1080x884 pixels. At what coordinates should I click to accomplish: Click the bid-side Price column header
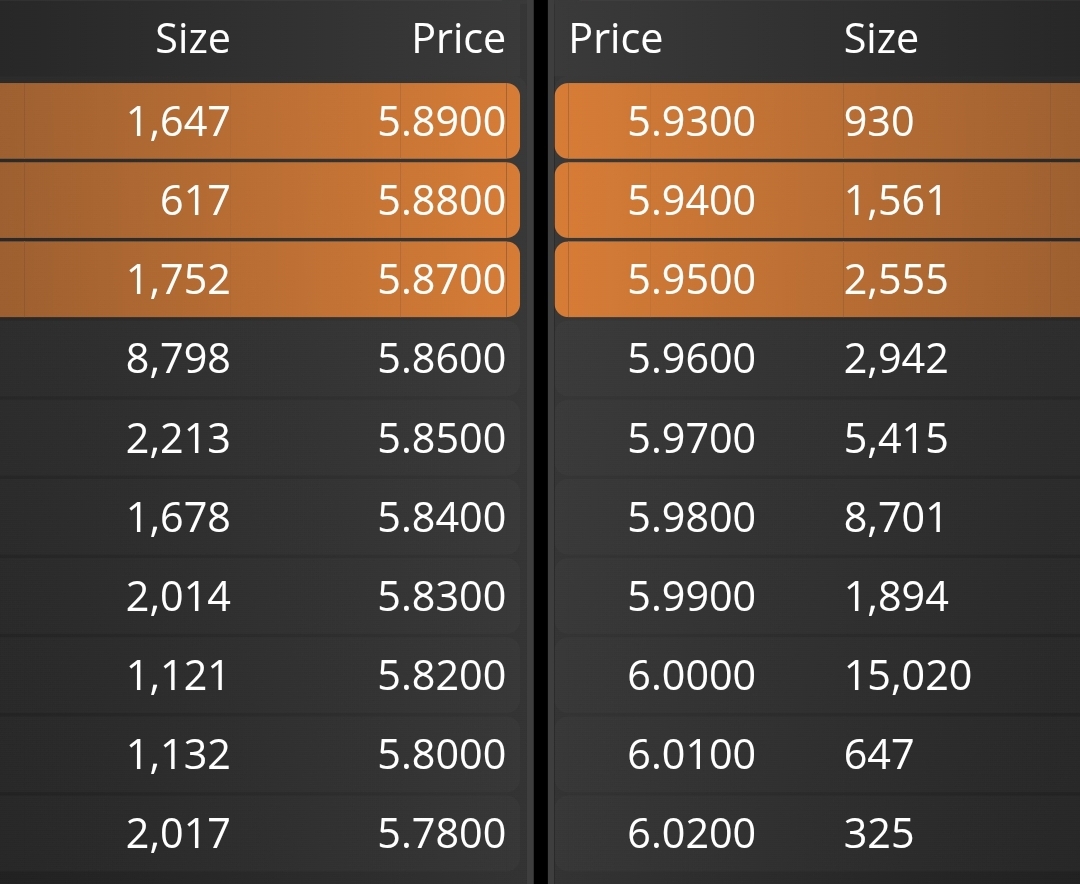[x=459, y=39]
